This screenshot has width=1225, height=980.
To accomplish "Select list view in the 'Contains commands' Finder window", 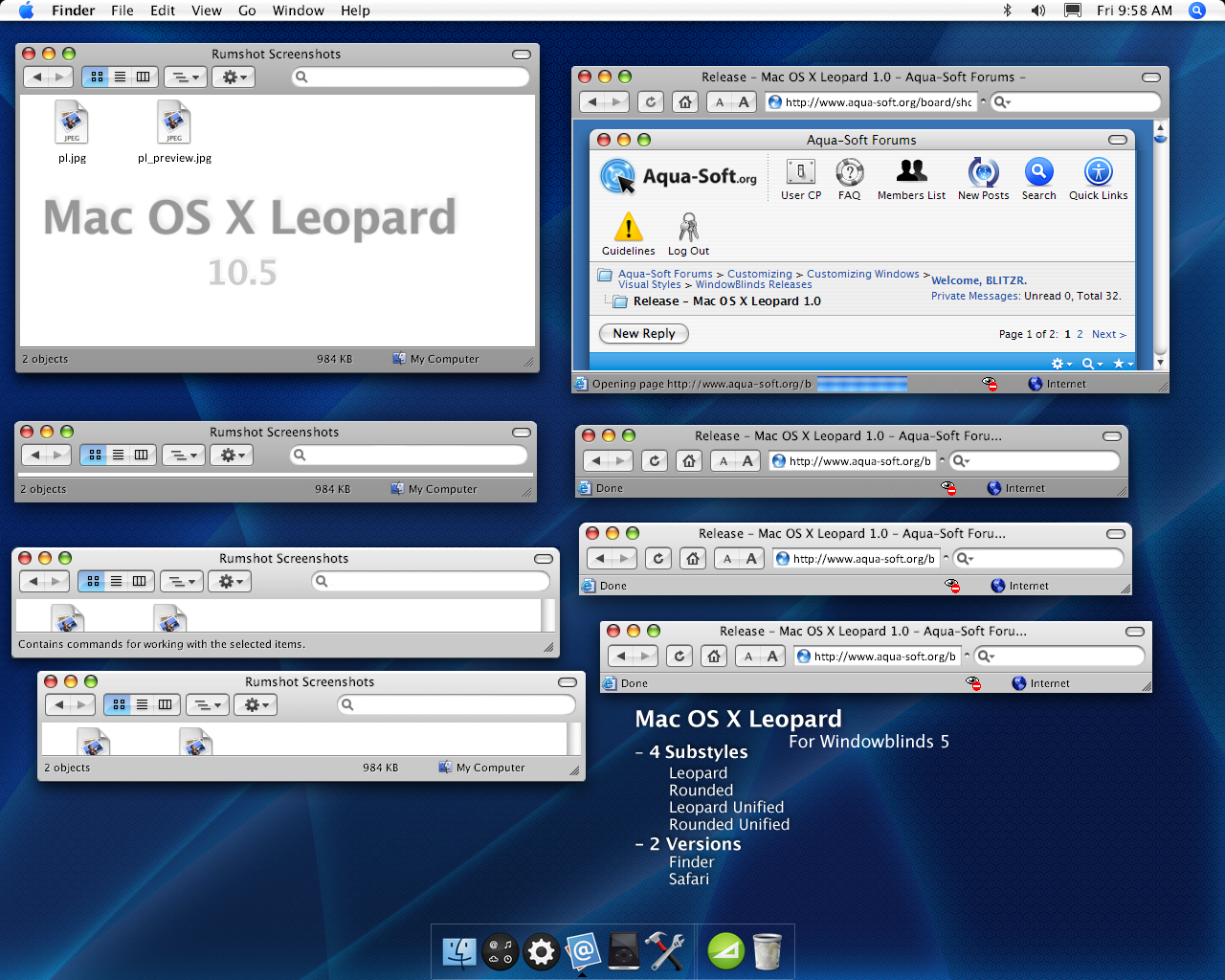I will coord(116,581).
